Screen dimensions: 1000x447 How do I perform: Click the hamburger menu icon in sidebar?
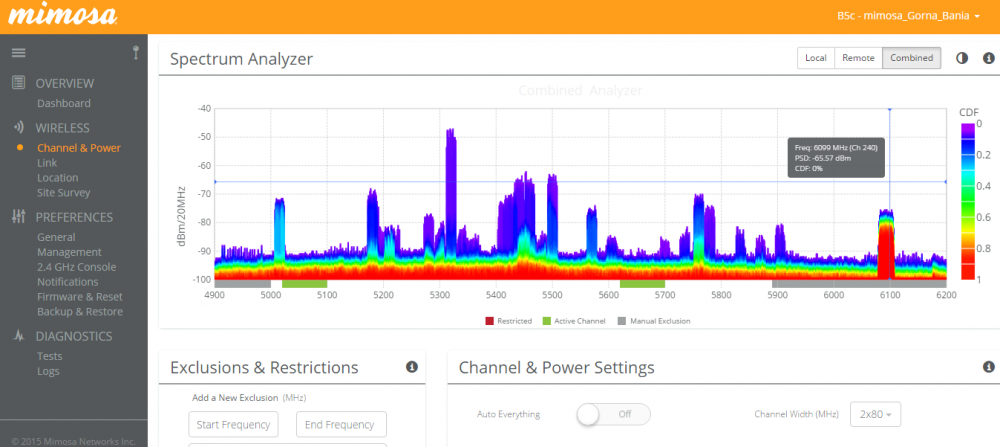click(18, 52)
